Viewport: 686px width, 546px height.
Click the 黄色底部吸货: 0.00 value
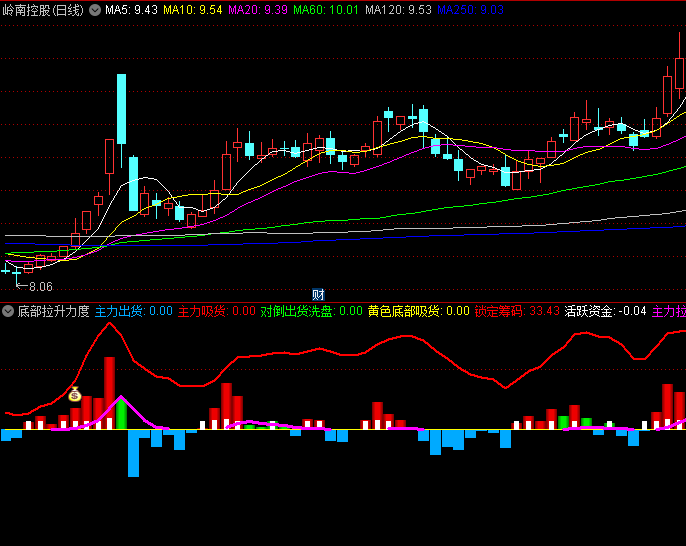click(419, 312)
